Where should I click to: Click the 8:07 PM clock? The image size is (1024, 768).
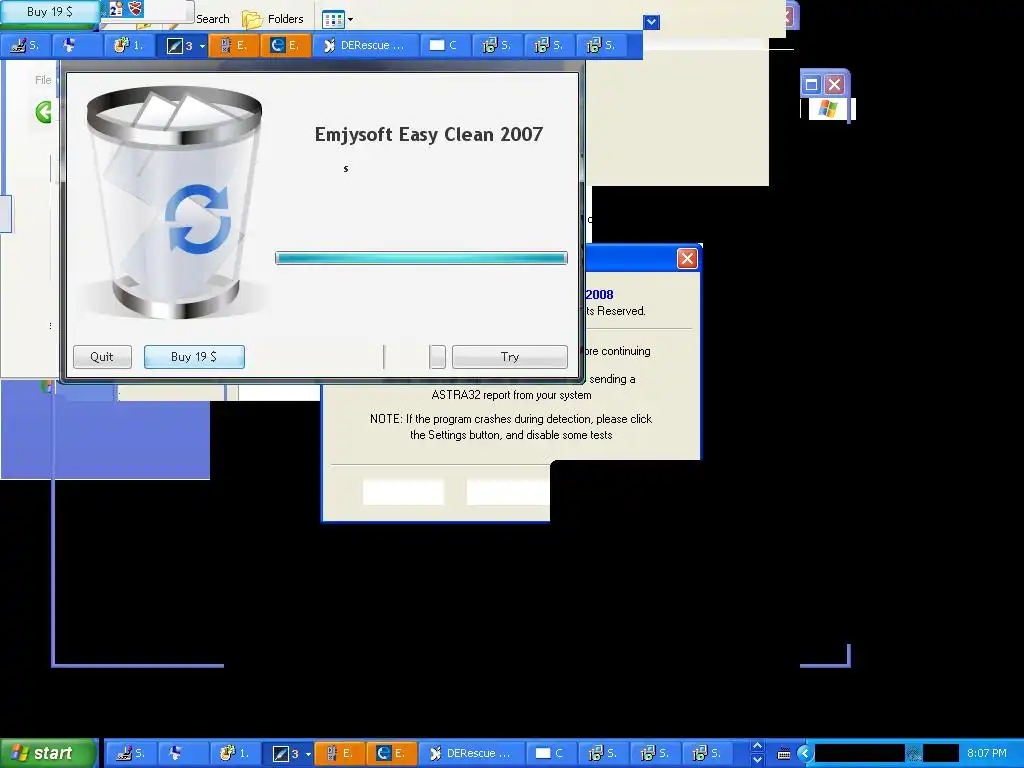click(987, 753)
